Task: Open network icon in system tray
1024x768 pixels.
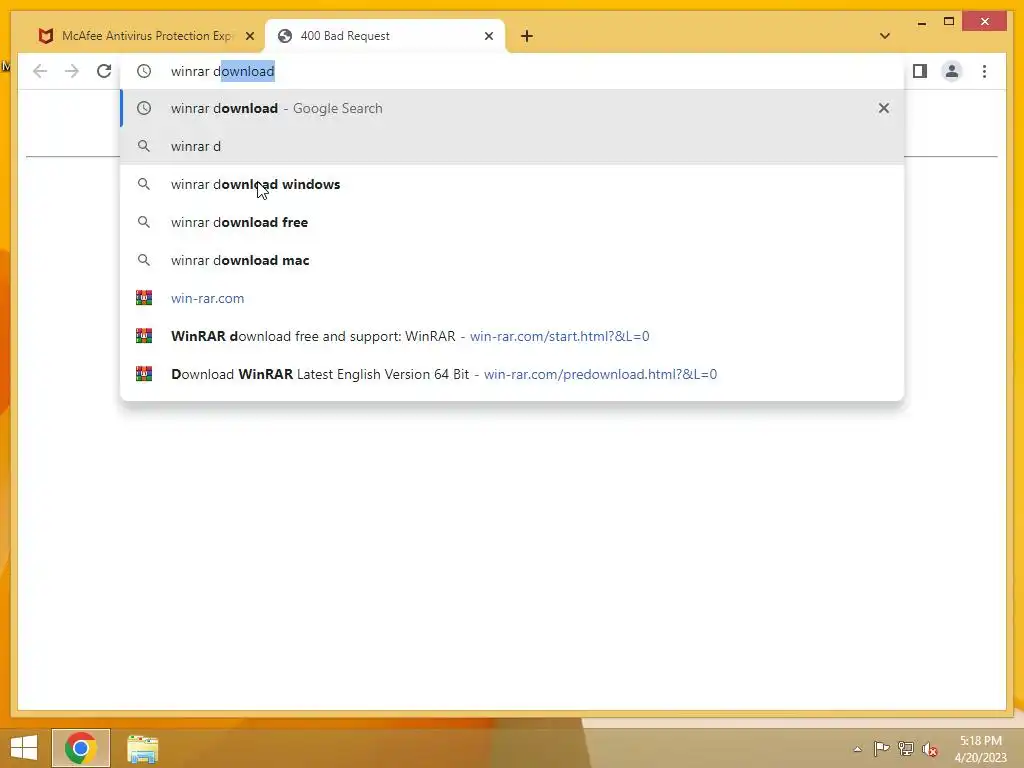Action: pyautogui.click(x=906, y=748)
